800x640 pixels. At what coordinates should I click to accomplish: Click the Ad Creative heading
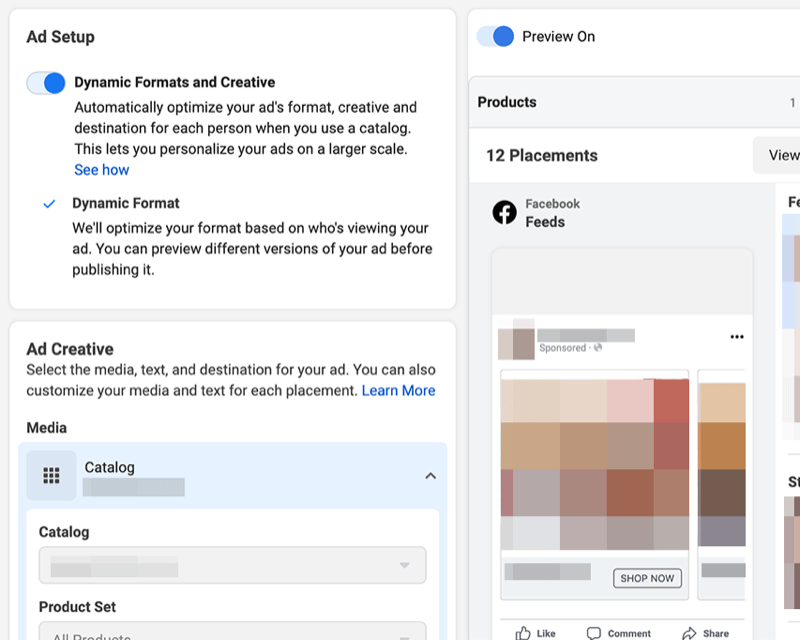point(70,349)
